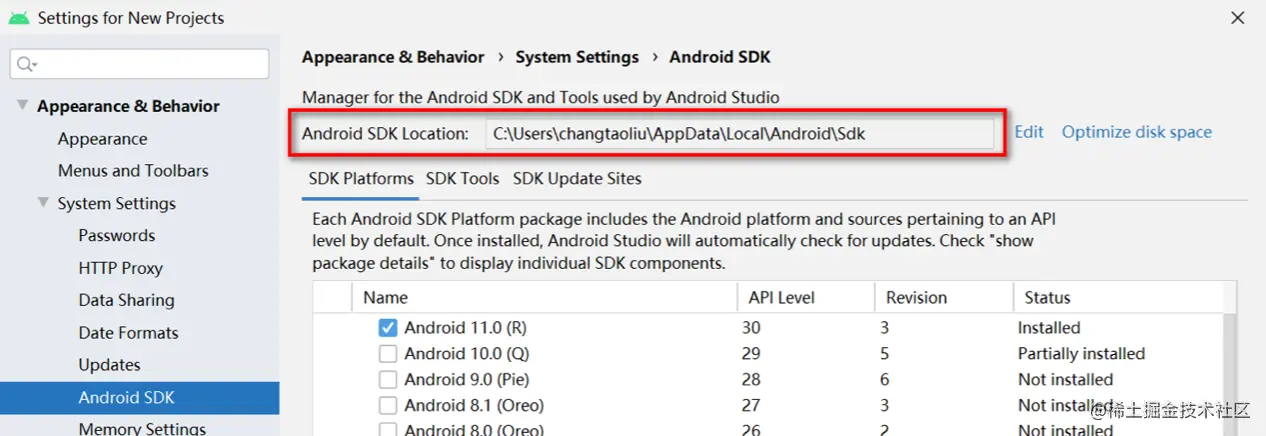
Task: Open the SDK Tools tab
Action: (x=462, y=179)
